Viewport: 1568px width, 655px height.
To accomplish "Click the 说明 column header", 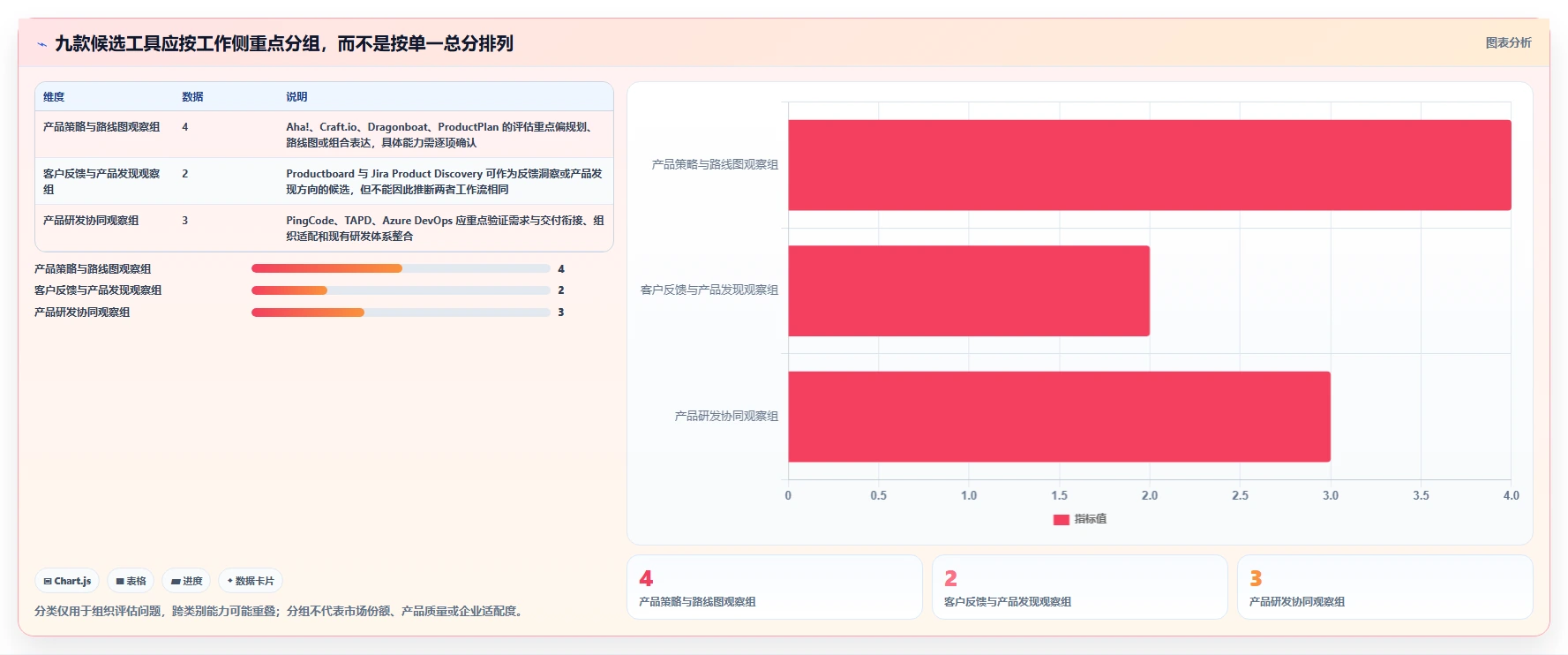I will [x=296, y=97].
